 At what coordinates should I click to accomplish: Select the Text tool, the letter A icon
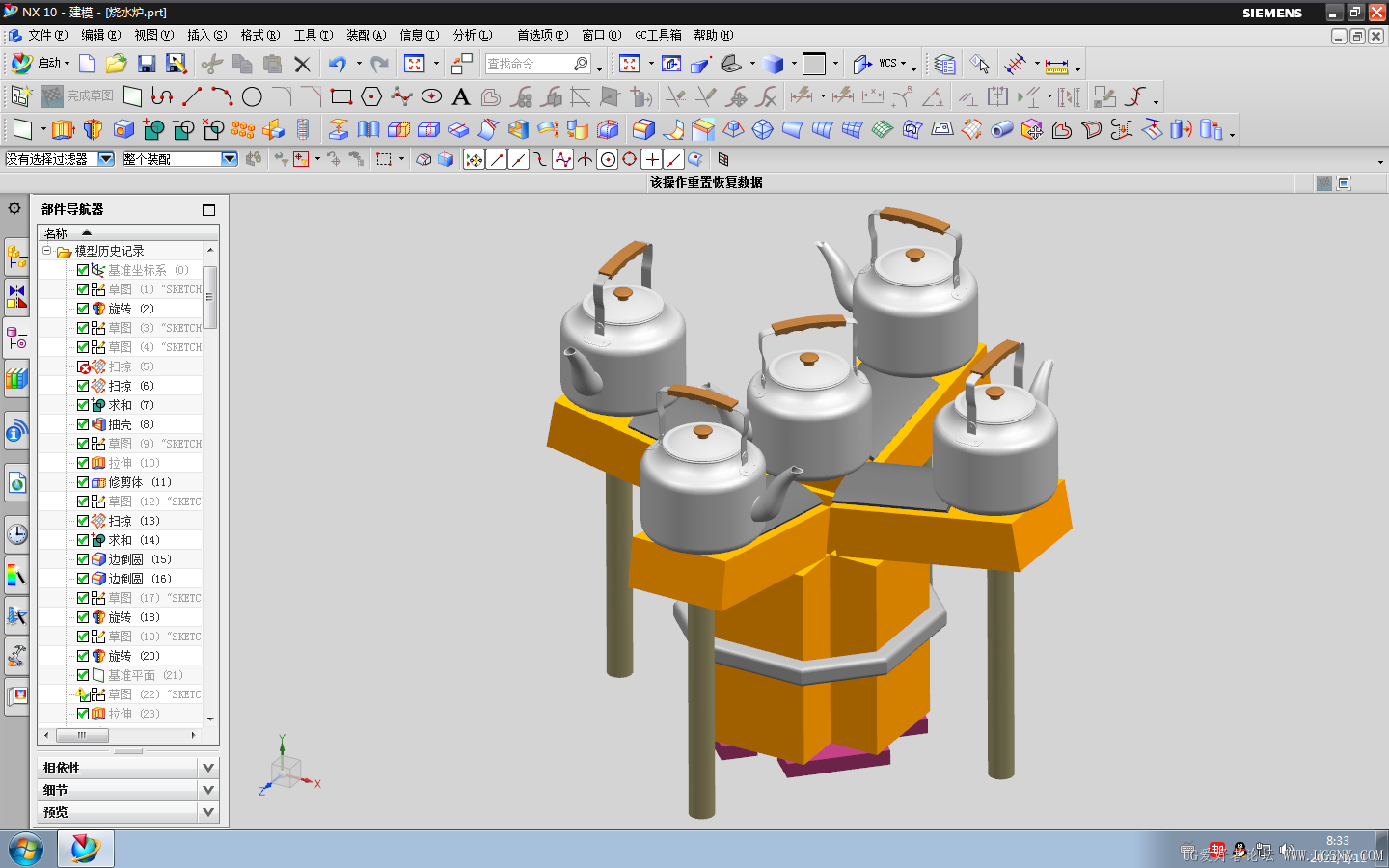click(461, 96)
